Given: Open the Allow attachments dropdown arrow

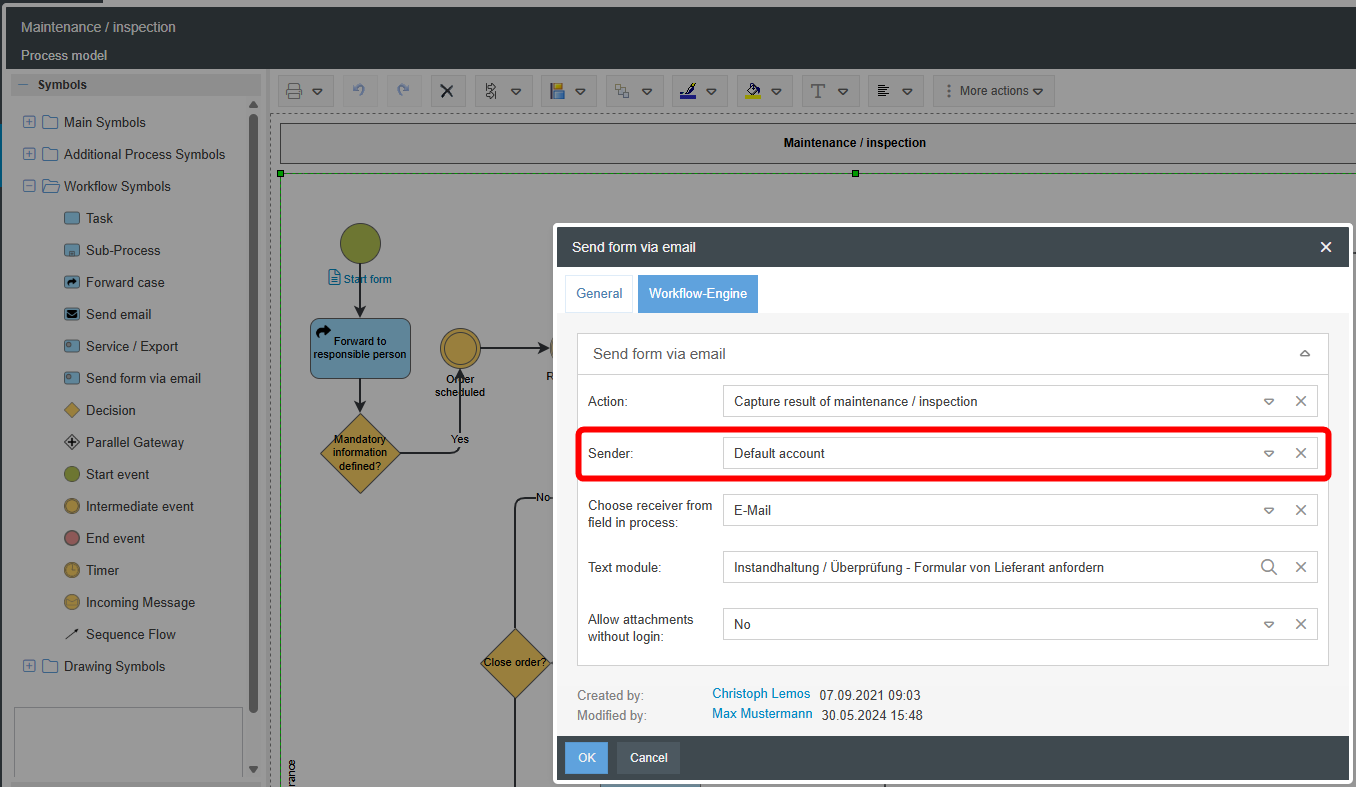Looking at the screenshot, I should [x=1269, y=624].
